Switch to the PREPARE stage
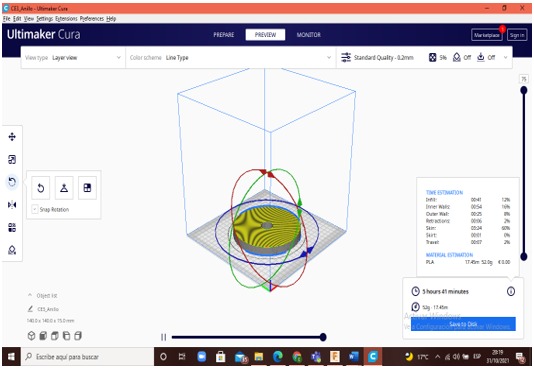534x369 pixels. click(x=223, y=35)
